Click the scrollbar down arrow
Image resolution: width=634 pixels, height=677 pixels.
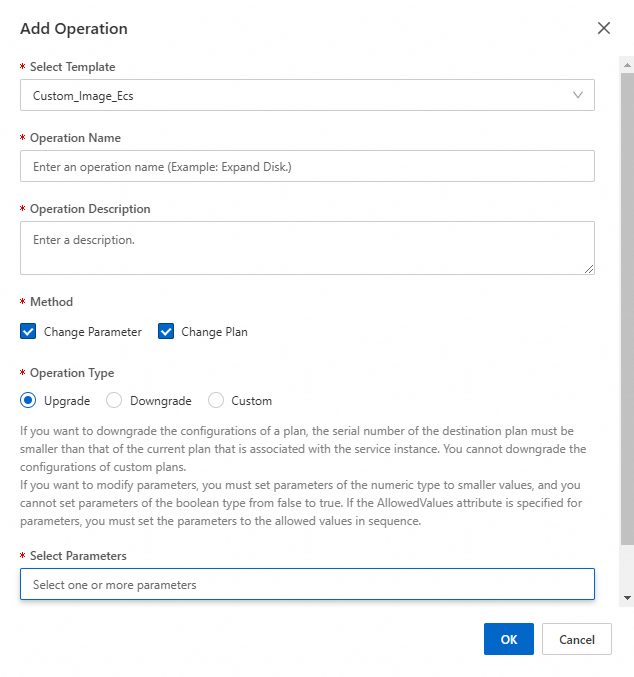click(x=627, y=597)
